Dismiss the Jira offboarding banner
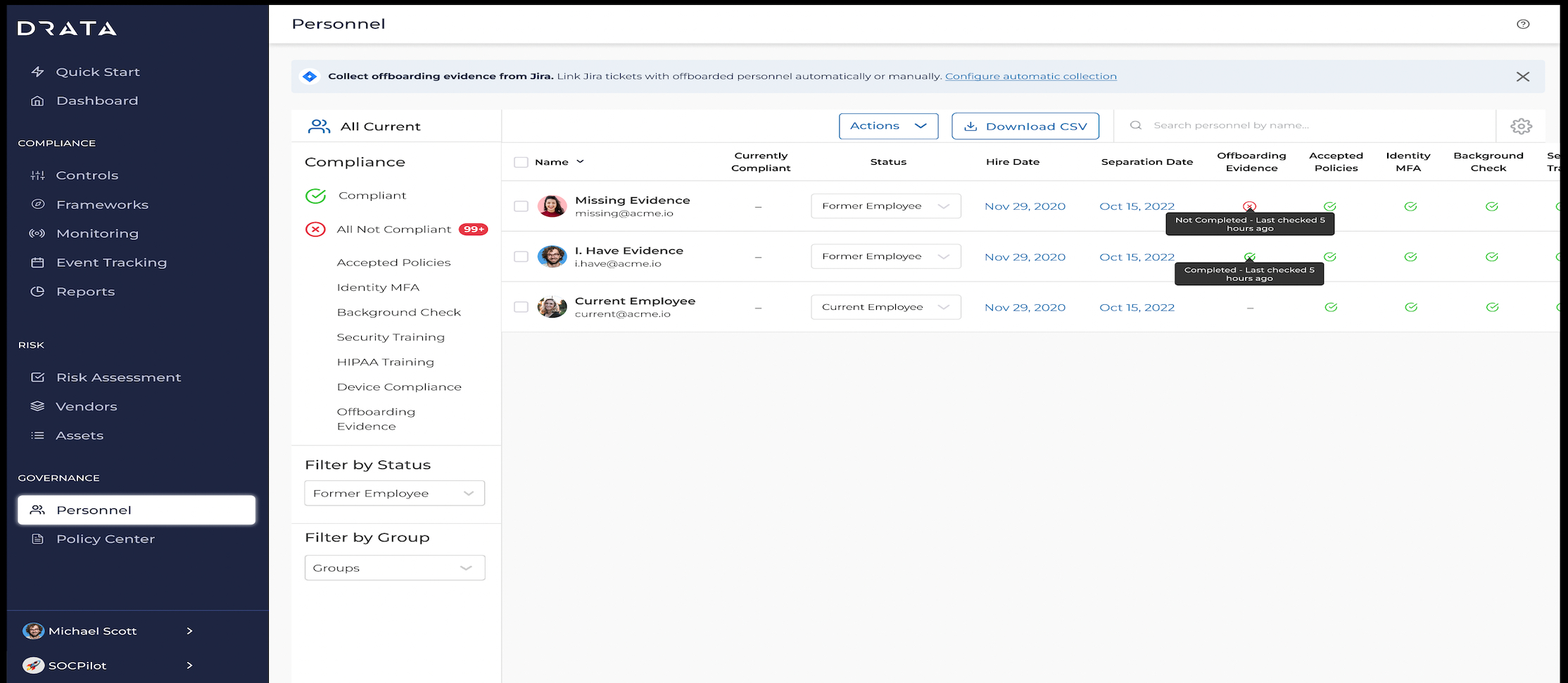The width and height of the screenshot is (1568, 683). (x=1523, y=77)
